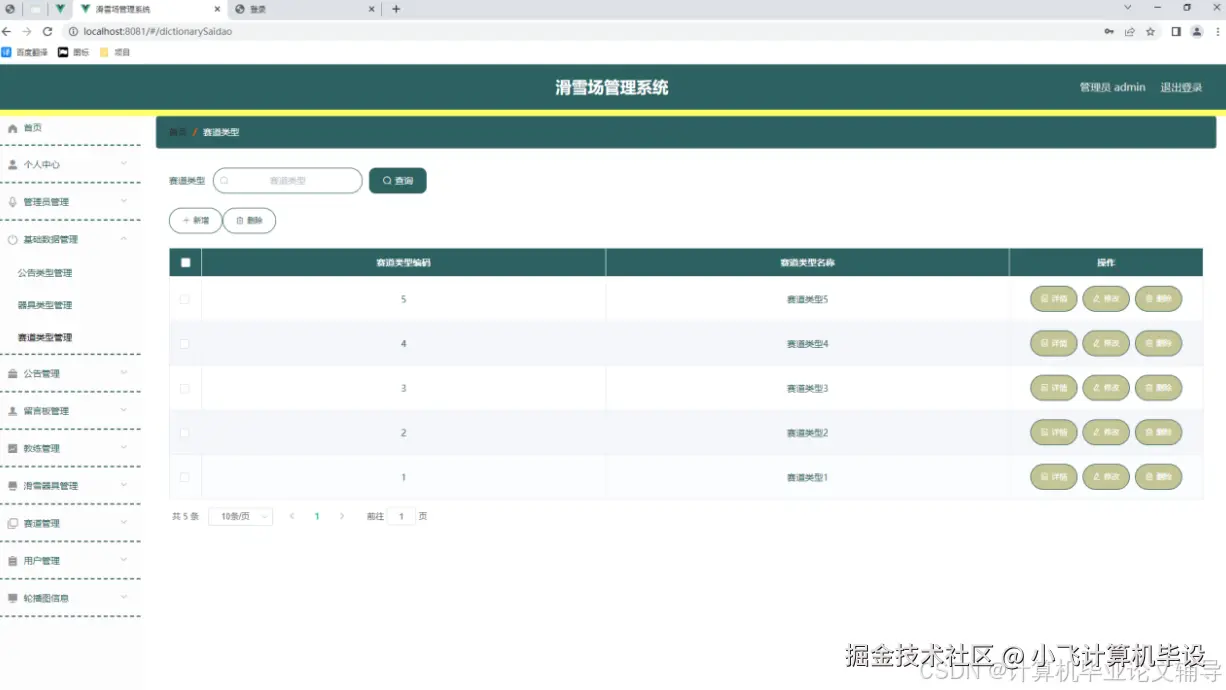Reload the page with browser refresh icon

click(x=47, y=31)
